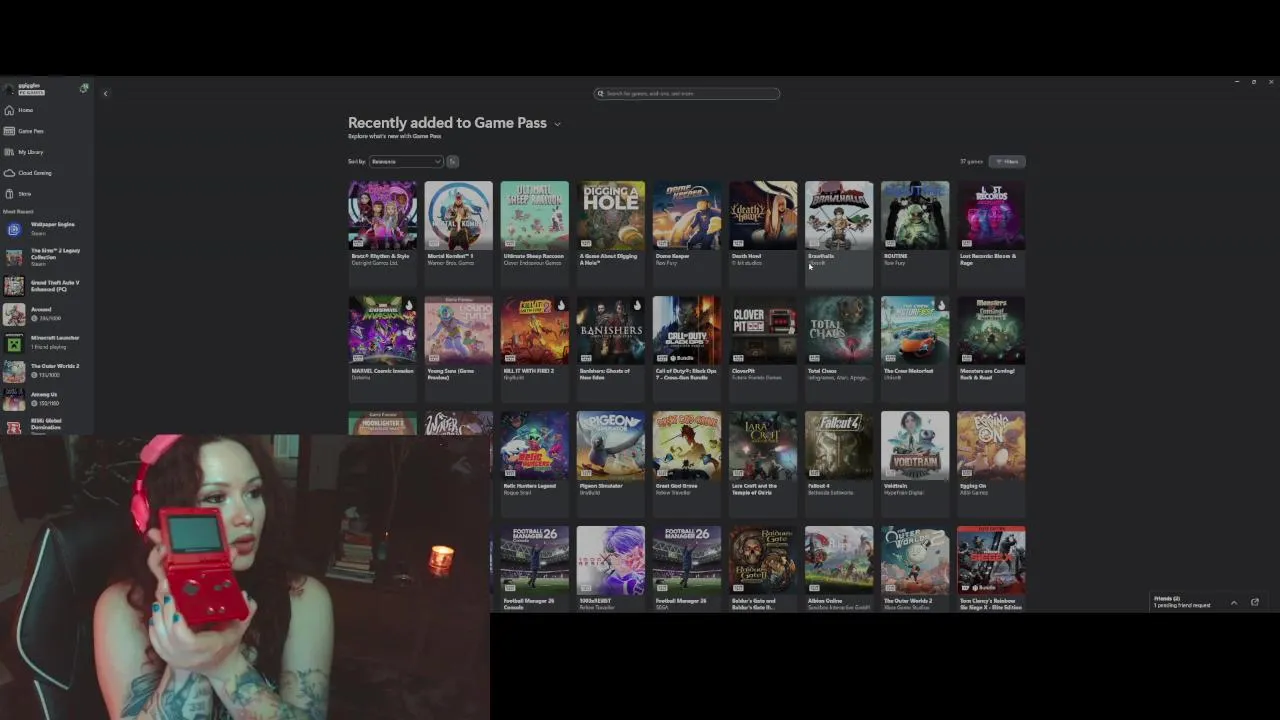This screenshot has width=1280, height=720.
Task: Open the profile avatar at top left
Action: point(9,89)
